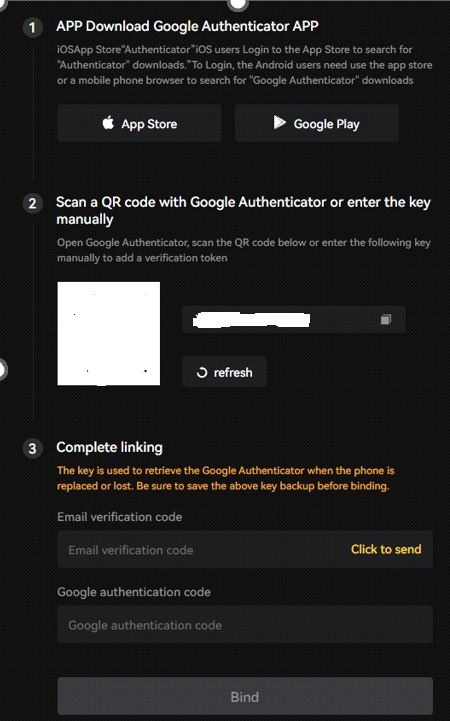The width and height of the screenshot is (450, 721).
Task: Send email code via Click to send
Action: [386, 549]
